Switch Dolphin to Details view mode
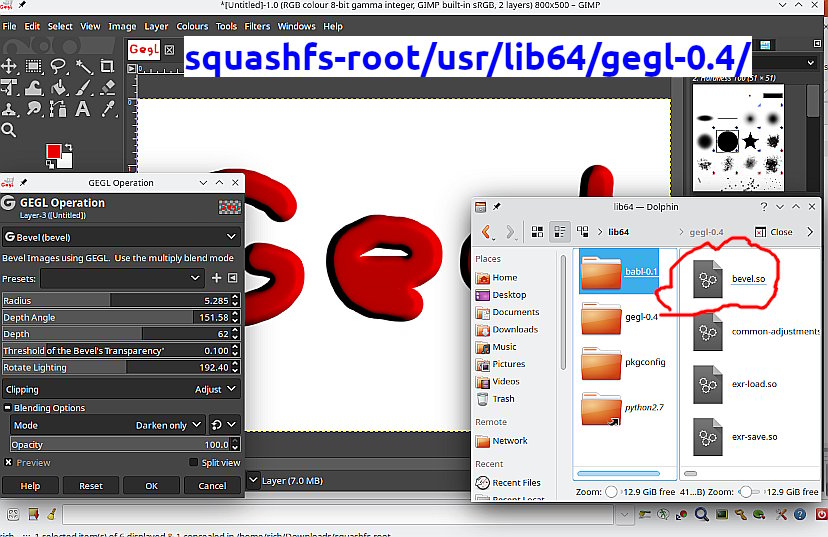 (x=582, y=232)
